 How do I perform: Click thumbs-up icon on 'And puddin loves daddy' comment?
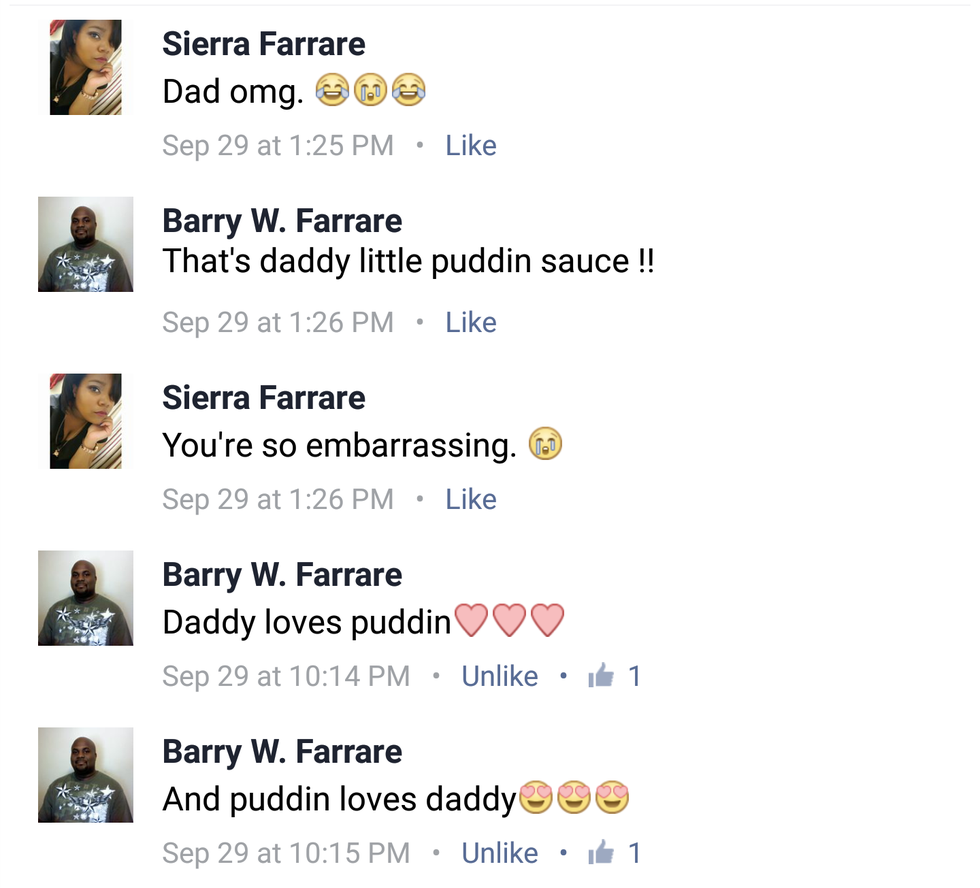(x=601, y=852)
